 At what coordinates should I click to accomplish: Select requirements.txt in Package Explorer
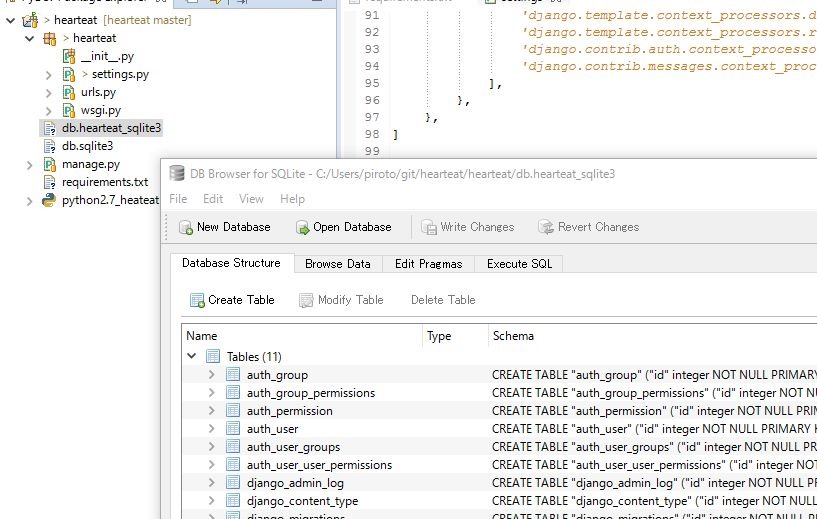pyautogui.click(x=104, y=182)
